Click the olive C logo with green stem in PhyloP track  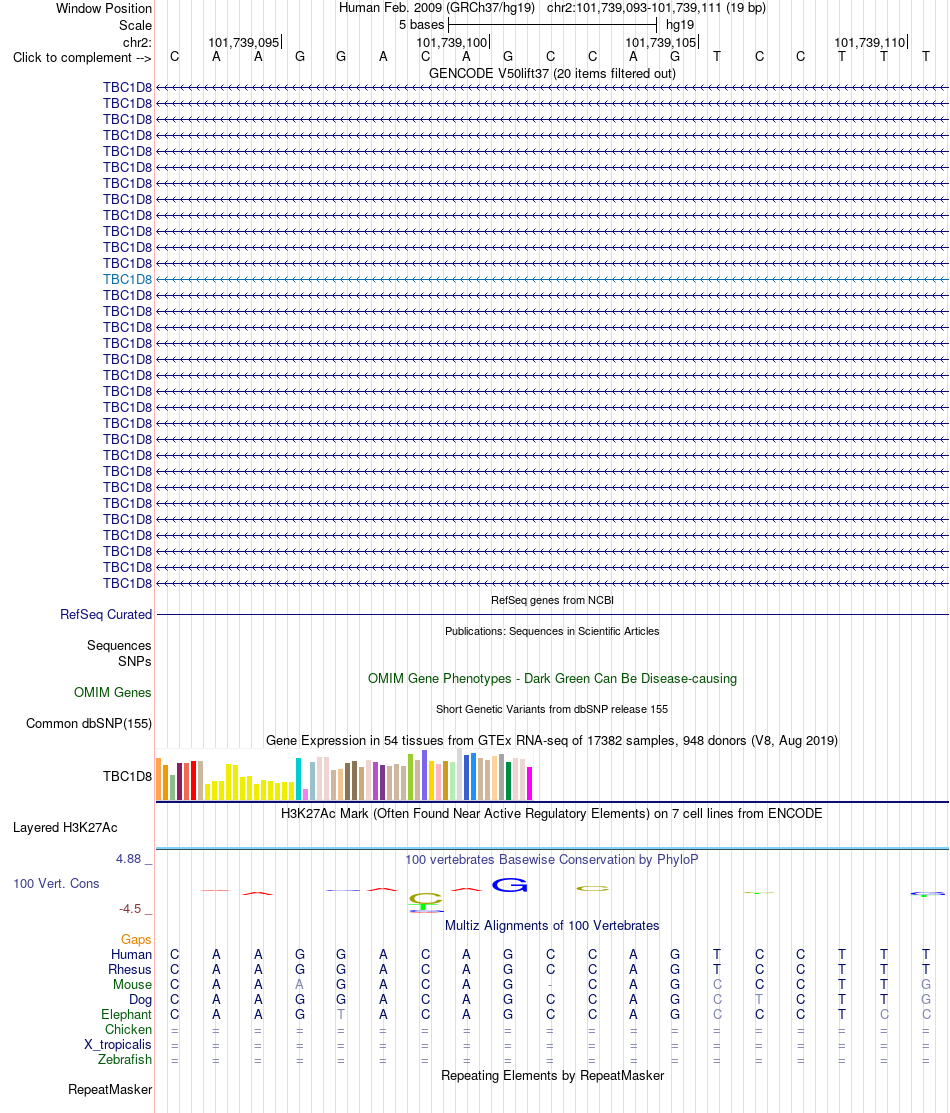coord(425,902)
